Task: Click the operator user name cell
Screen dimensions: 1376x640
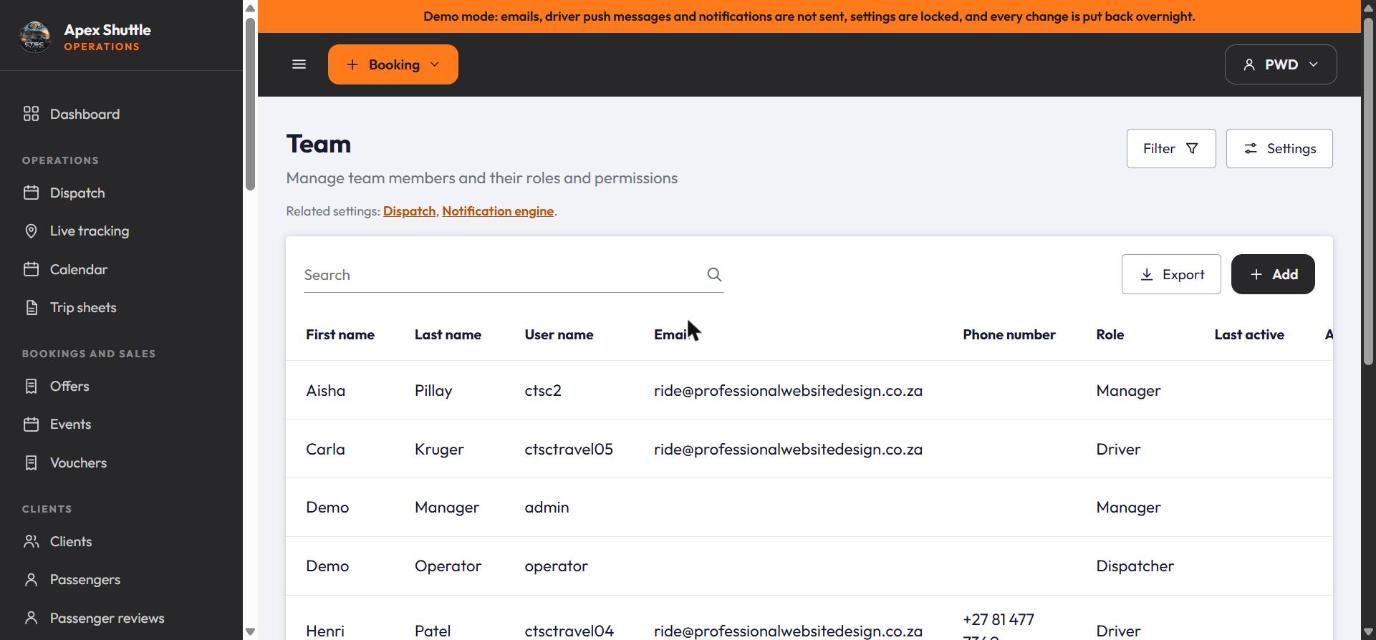Action: 556,566
